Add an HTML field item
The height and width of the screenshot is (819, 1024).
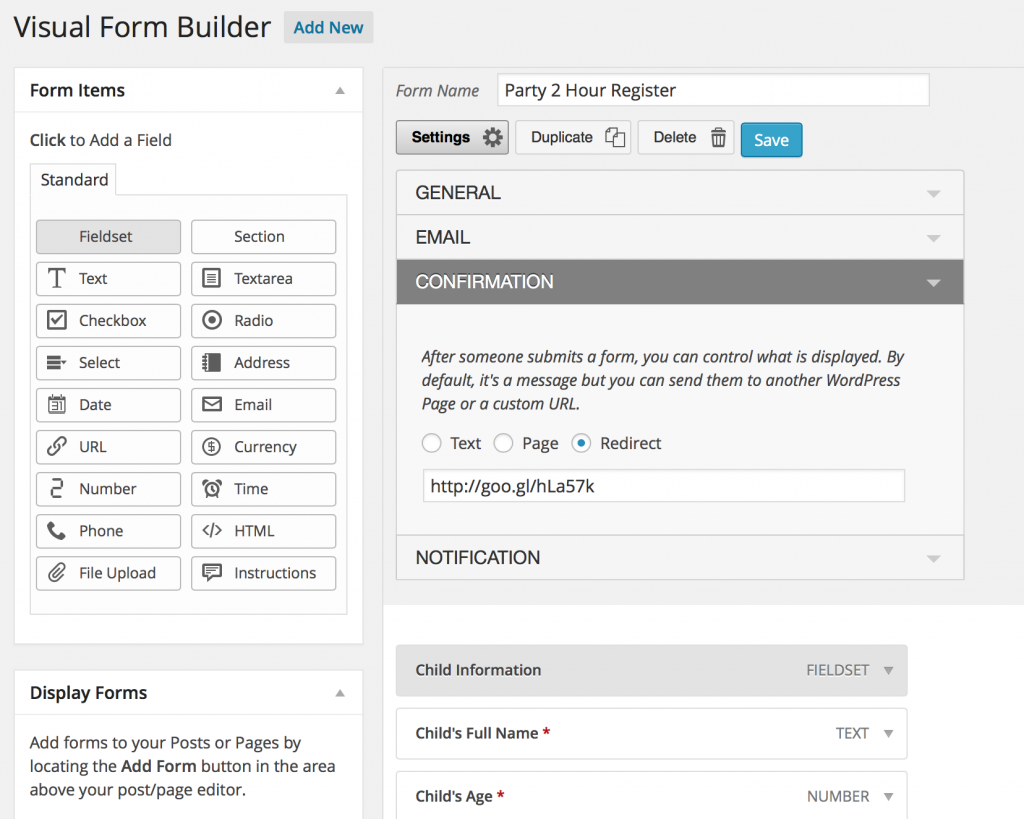coord(263,531)
